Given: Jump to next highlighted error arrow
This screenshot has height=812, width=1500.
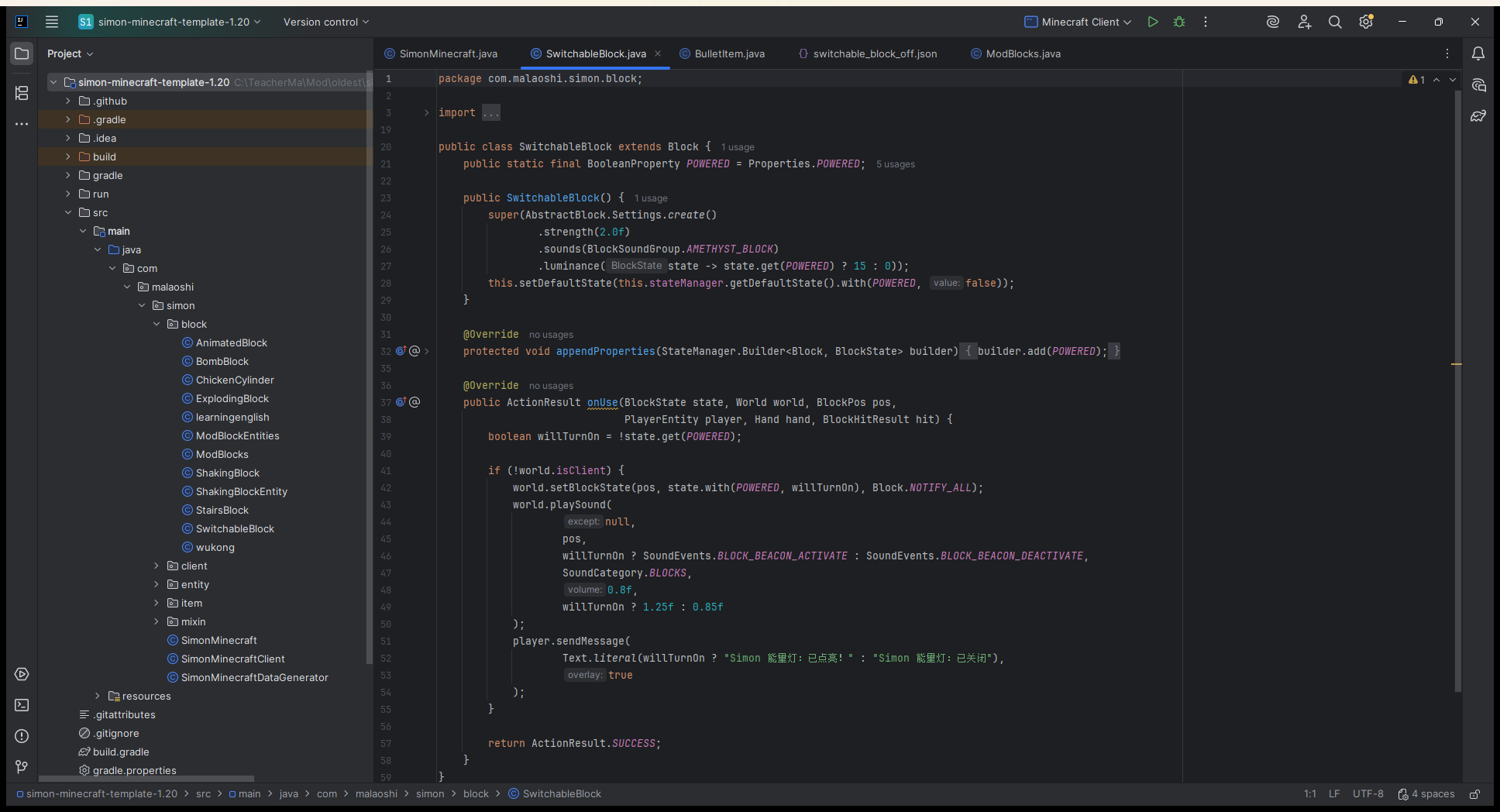Looking at the screenshot, I should click(1453, 80).
